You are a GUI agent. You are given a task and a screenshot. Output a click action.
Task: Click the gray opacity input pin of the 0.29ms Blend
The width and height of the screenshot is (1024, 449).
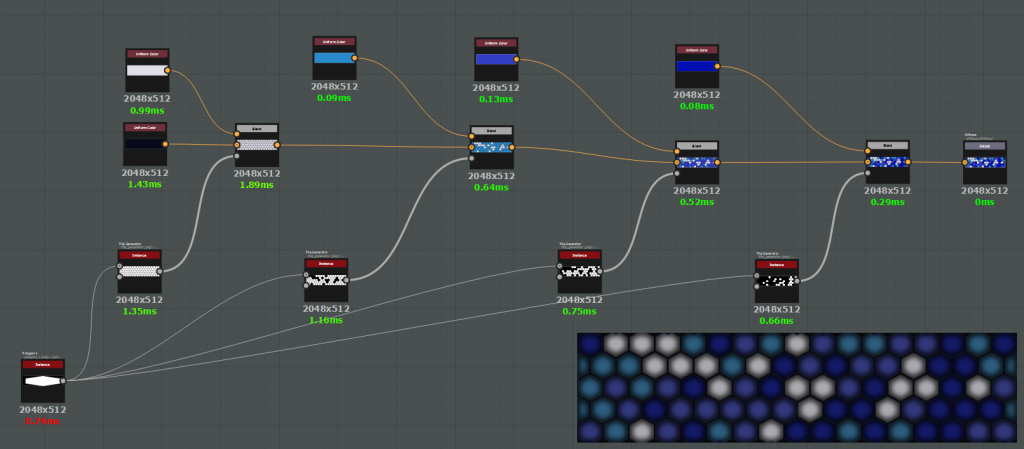[x=868, y=173]
